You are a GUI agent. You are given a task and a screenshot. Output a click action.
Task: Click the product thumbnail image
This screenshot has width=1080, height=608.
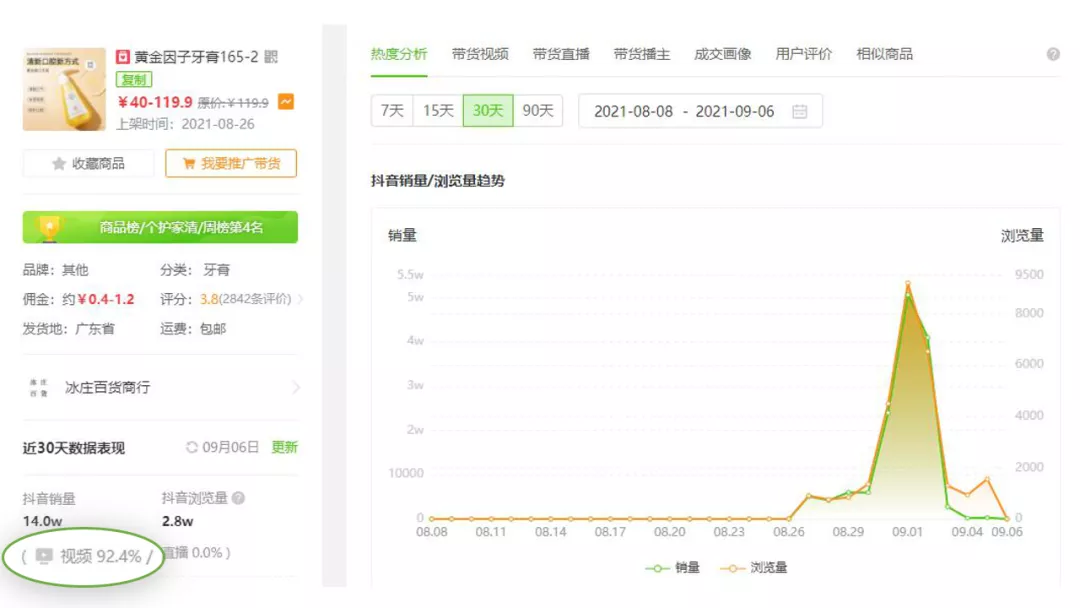click(62, 88)
